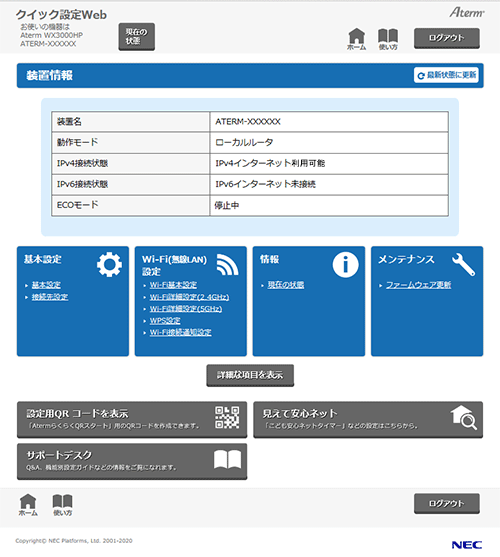Click the 設定用QR コードを表示 banner
This screenshot has height=557, width=500.
pos(132,420)
